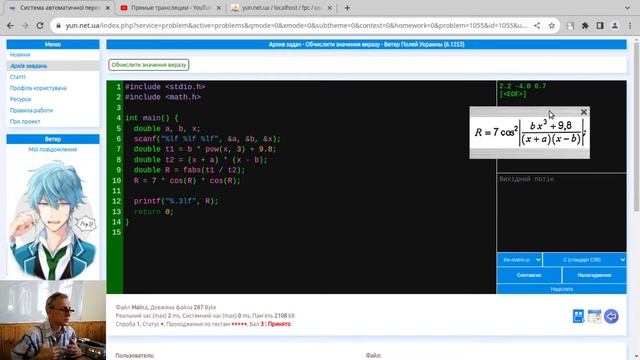Image resolution: width=640 pixels, height=360 pixels.
Task: Click the bookmark-like icon left of extensions
Action: point(570,25)
